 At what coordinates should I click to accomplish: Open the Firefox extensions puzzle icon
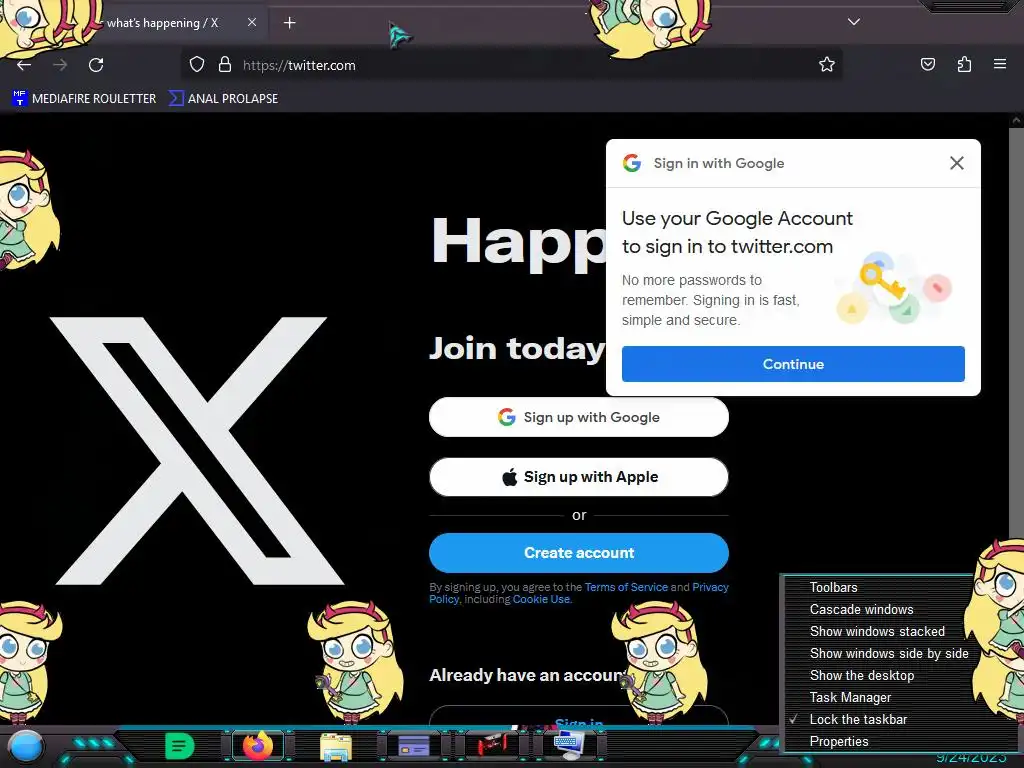(x=964, y=64)
